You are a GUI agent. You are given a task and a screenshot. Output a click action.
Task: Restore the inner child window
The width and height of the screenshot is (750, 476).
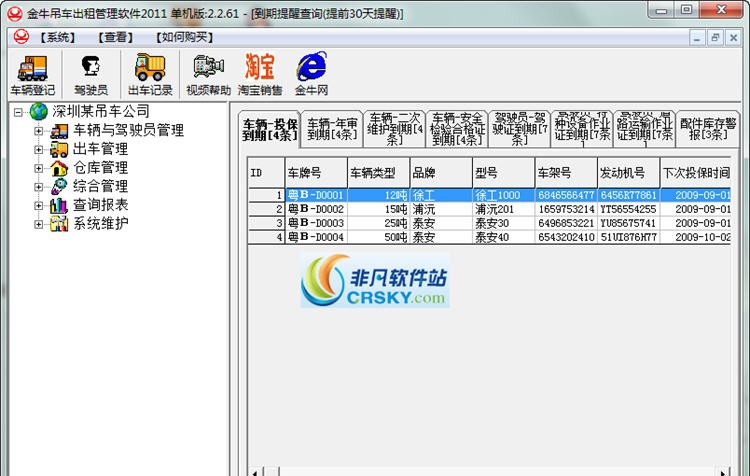click(x=715, y=37)
